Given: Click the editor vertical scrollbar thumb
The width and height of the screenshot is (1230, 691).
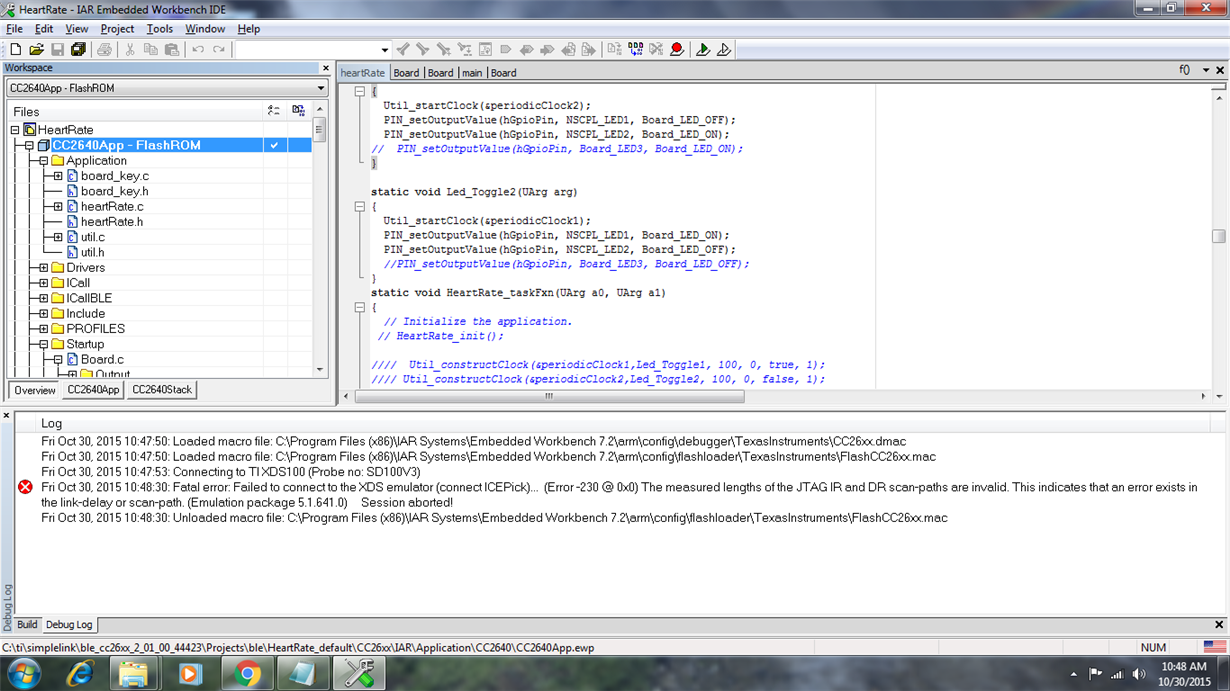Looking at the screenshot, I should pos(1218,237).
